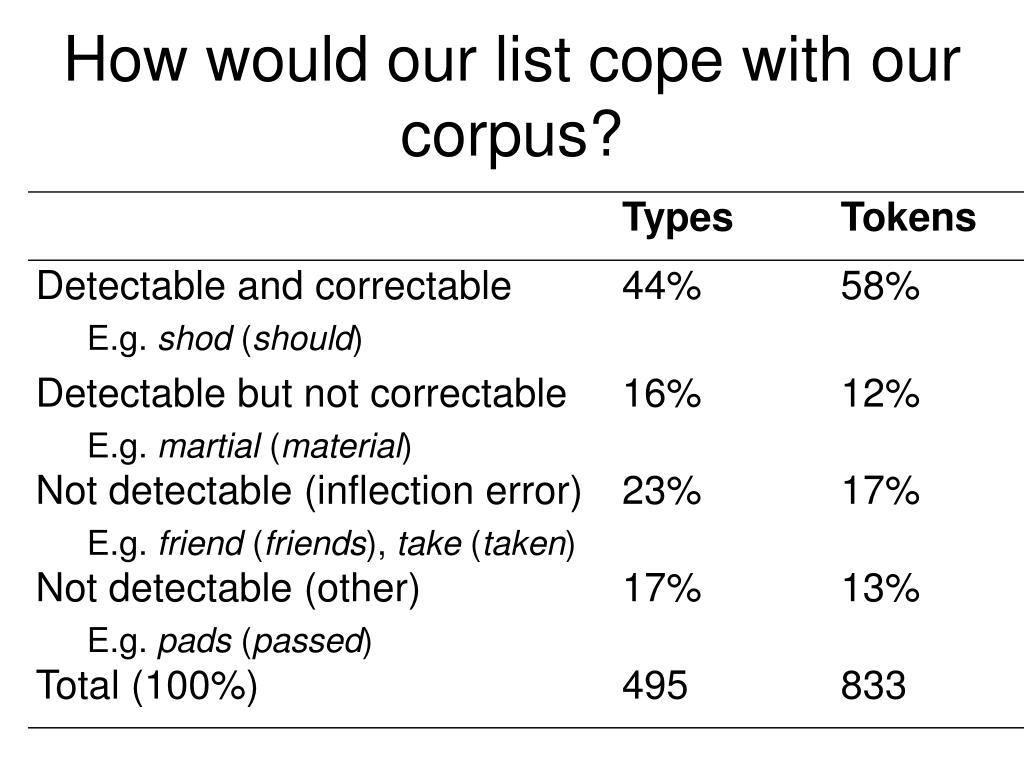Click the 23% Types value
The width and height of the screenshot is (1024, 768).
(662, 491)
